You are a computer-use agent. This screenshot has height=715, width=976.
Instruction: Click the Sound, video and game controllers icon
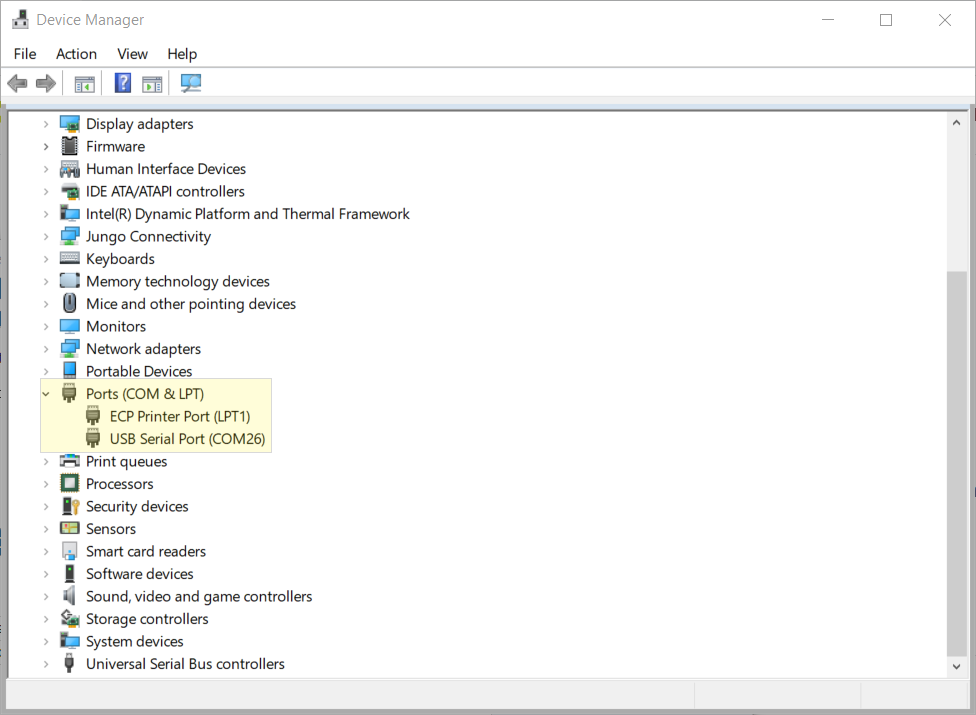click(x=70, y=596)
